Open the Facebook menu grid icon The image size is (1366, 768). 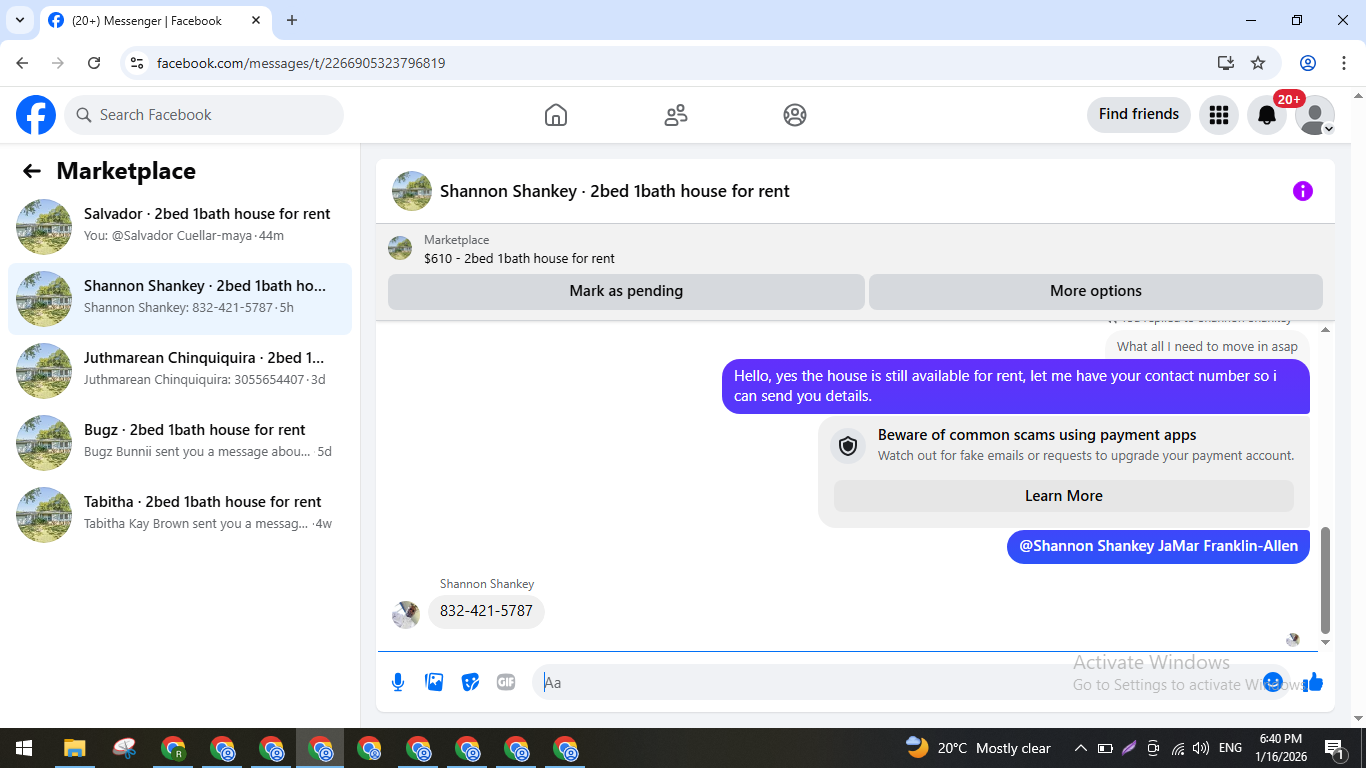point(1218,115)
